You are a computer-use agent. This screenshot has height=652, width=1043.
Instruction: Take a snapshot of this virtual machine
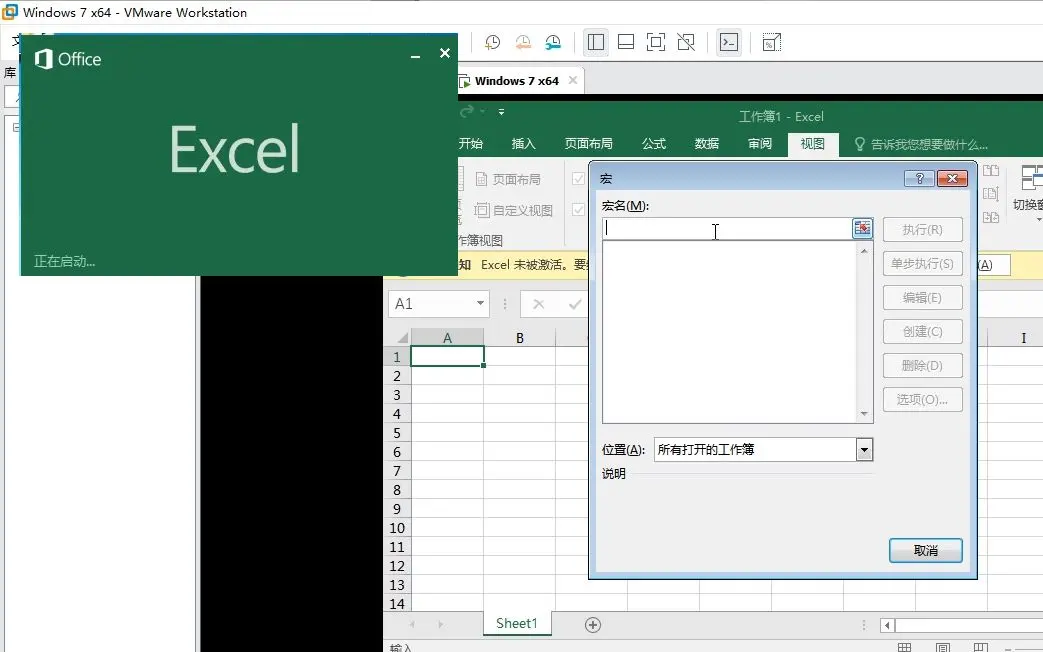492,43
